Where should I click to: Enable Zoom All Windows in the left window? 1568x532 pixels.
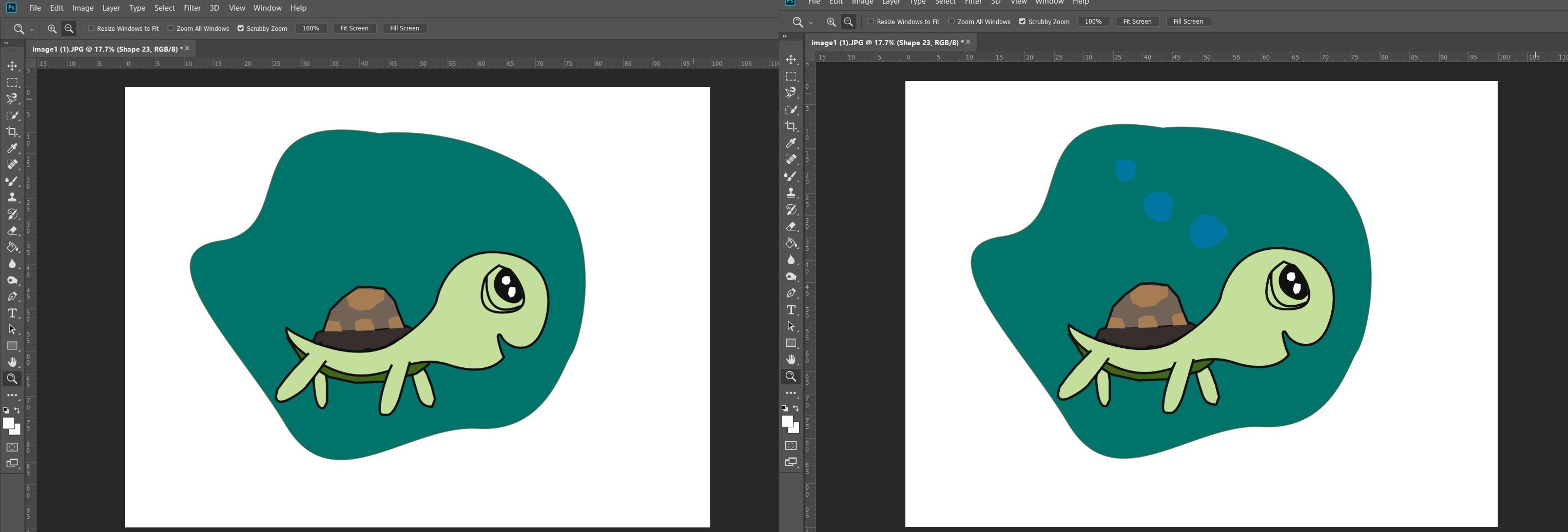coord(170,28)
